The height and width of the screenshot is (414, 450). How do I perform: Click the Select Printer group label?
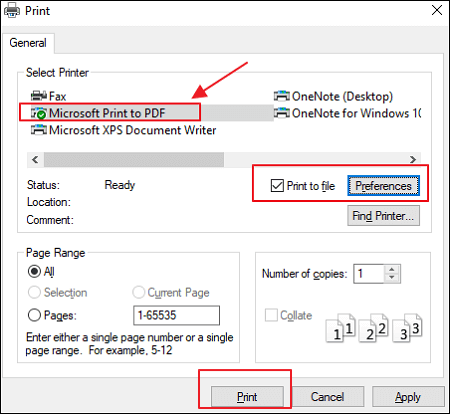57,72
